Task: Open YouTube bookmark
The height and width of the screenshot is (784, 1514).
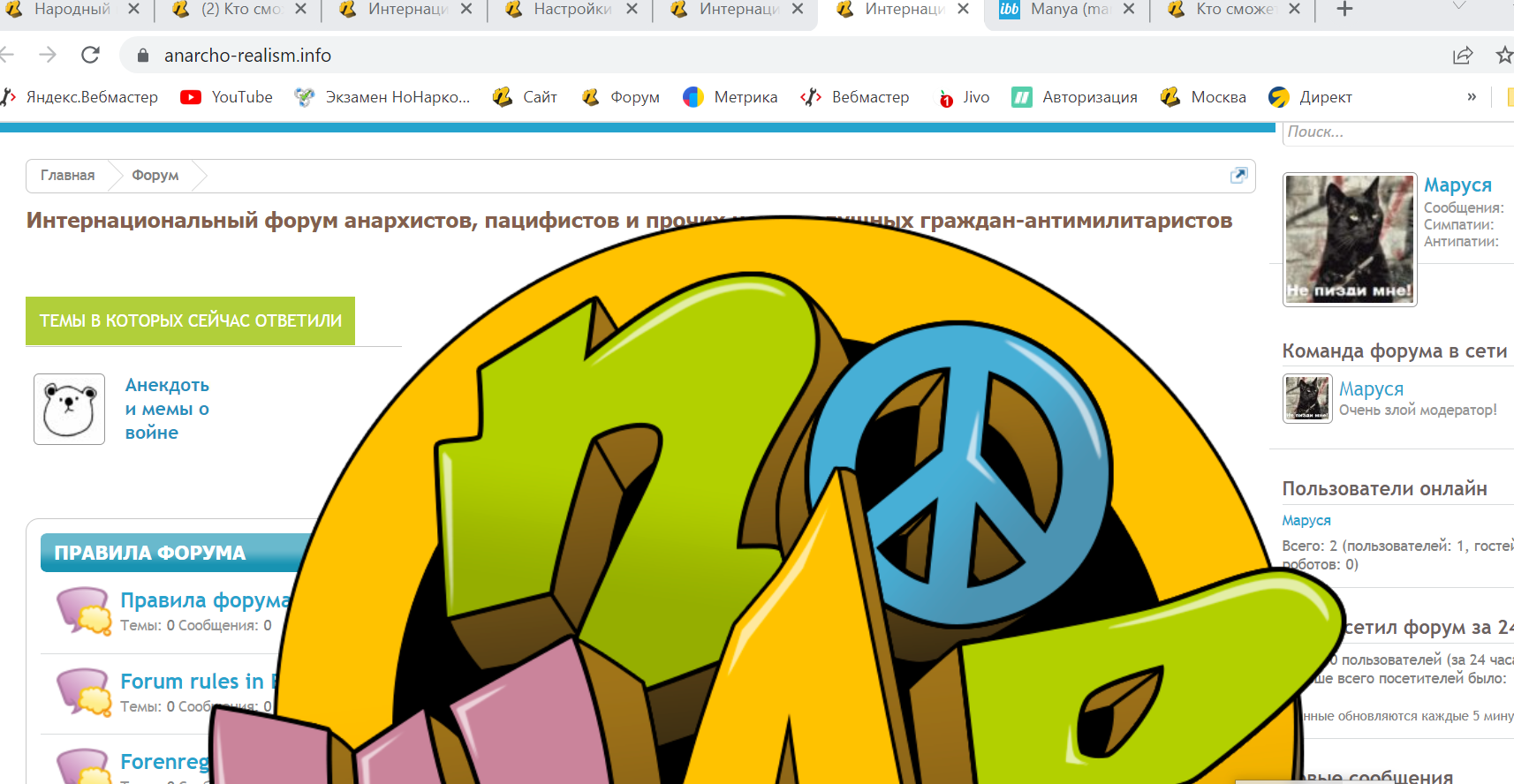Action: pyautogui.click(x=227, y=97)
